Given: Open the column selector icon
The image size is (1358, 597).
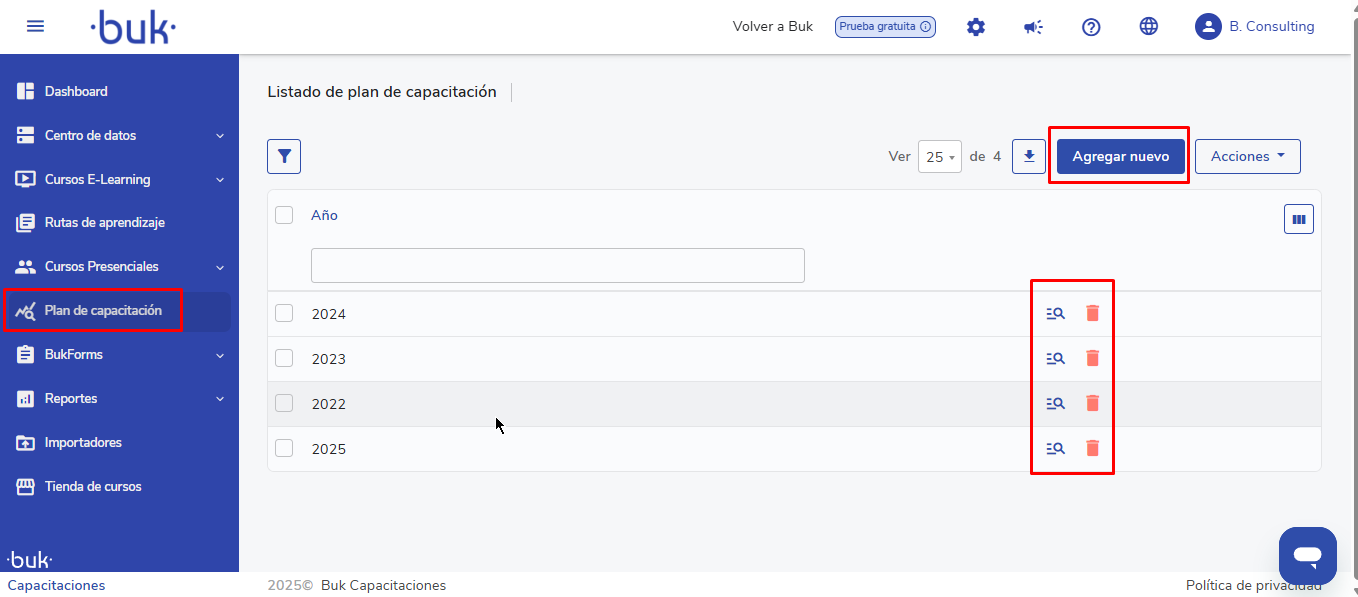Looking at the screenshot, I should point(1298,219).
